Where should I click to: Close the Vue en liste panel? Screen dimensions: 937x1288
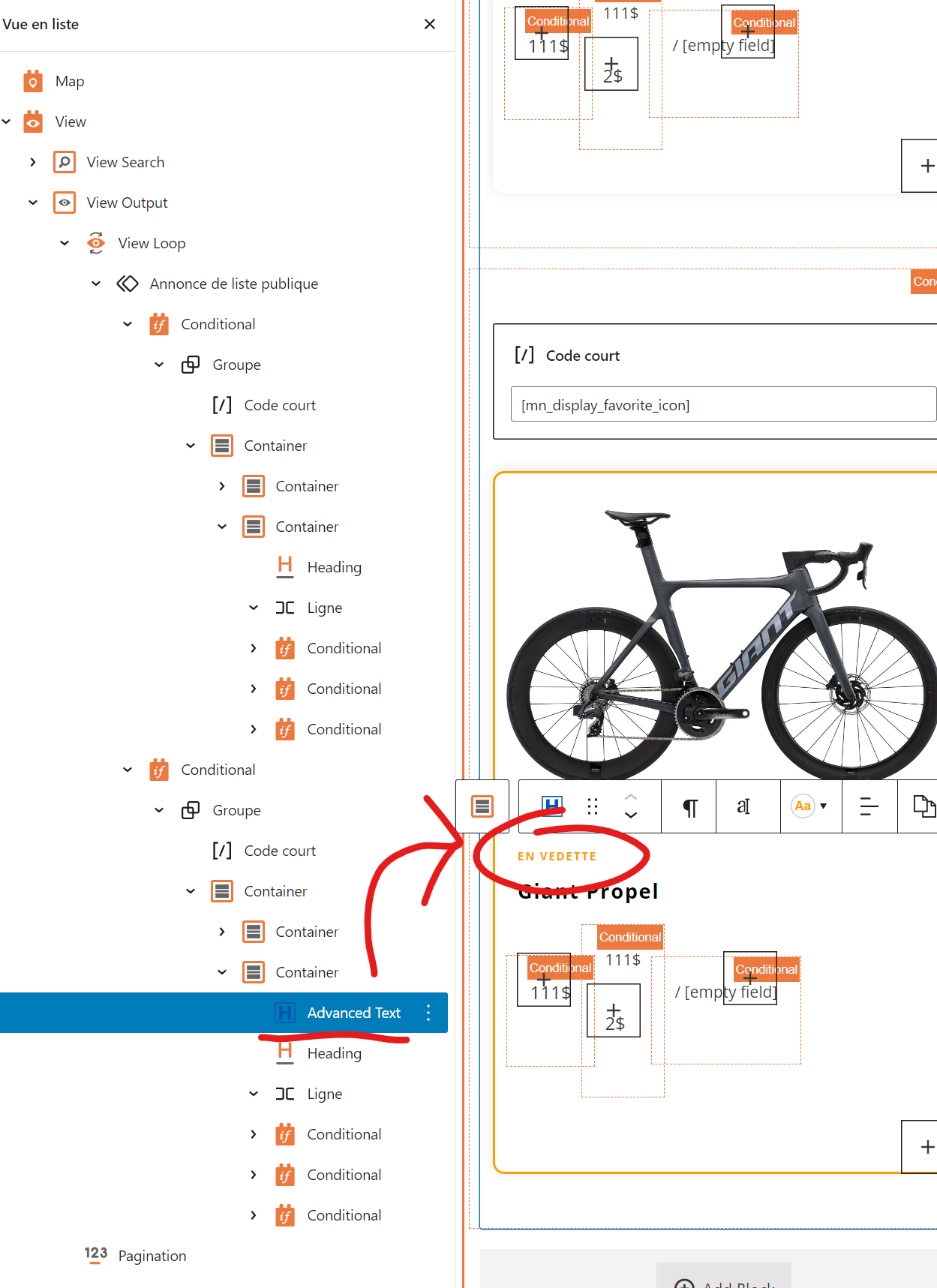[430, 24]
